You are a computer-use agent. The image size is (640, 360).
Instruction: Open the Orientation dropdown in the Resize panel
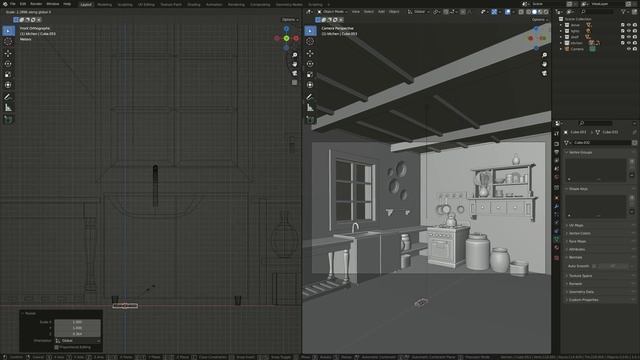point(78,340)
